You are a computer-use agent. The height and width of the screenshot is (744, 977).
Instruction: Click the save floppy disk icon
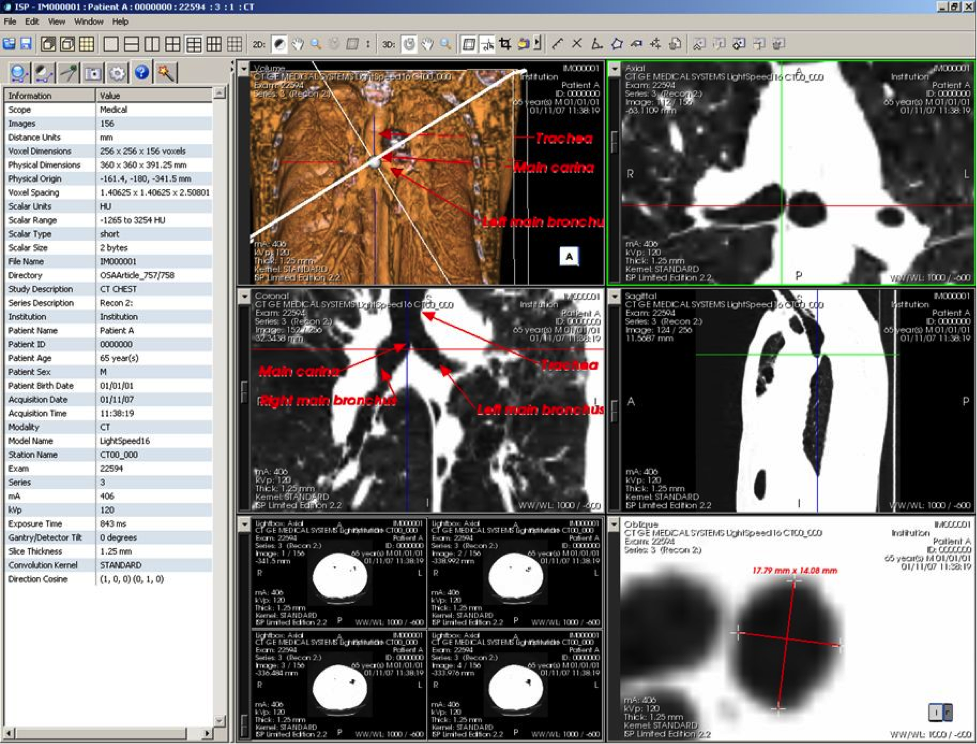click(26, 44)
